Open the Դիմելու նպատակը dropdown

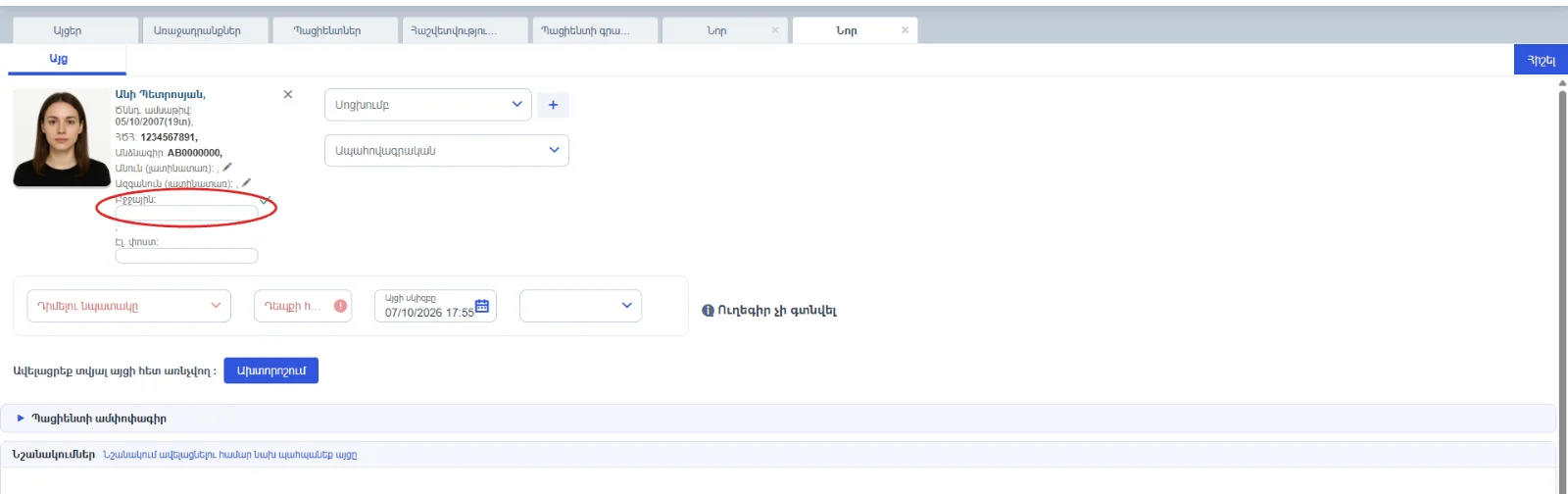tap(128, 306)
